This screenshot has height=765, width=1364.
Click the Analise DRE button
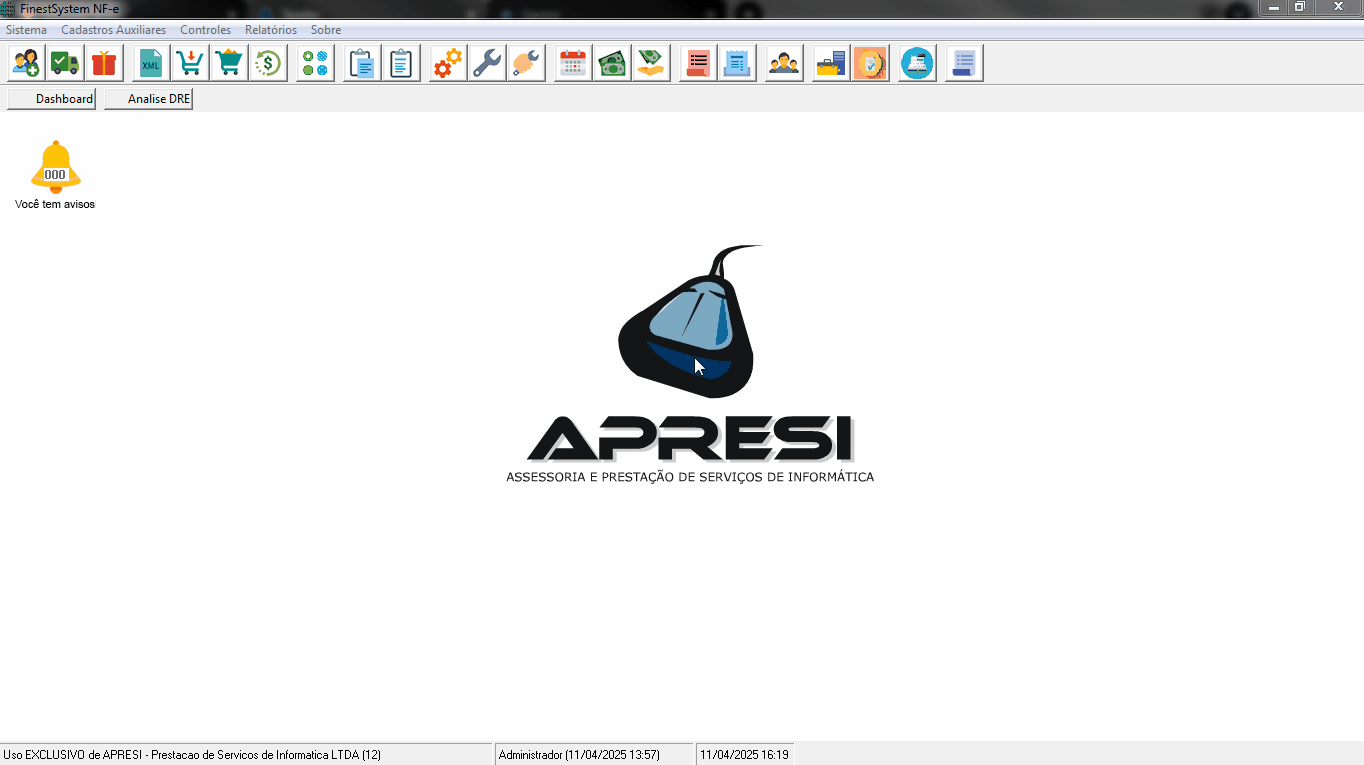pos(148,99)
